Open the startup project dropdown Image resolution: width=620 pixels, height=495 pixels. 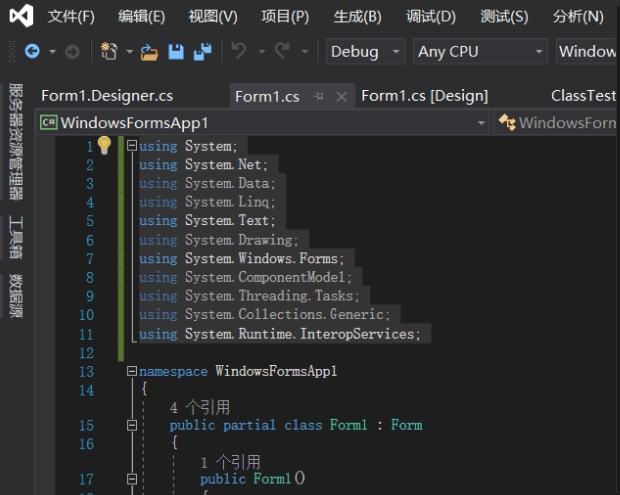(588, 51)
